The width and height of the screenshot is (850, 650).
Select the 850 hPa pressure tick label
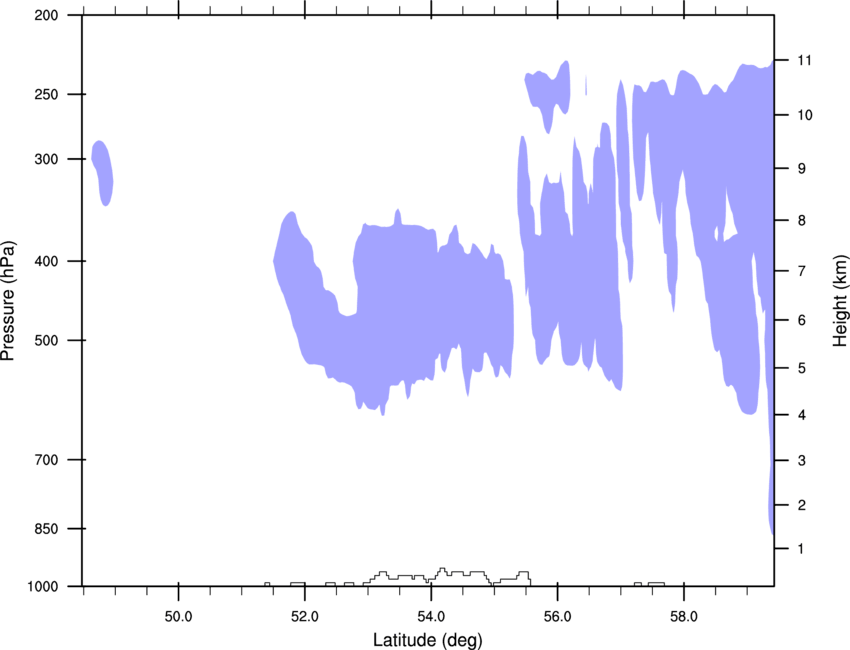click(46, 529)
